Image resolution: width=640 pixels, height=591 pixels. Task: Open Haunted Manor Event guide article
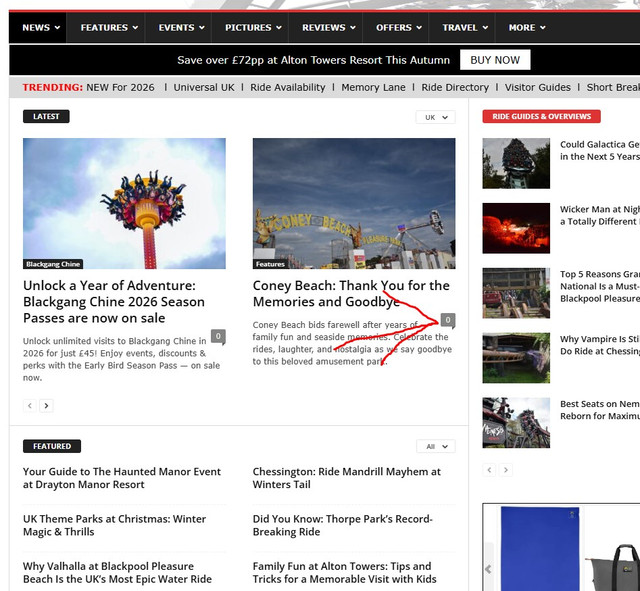click(122, 478)
